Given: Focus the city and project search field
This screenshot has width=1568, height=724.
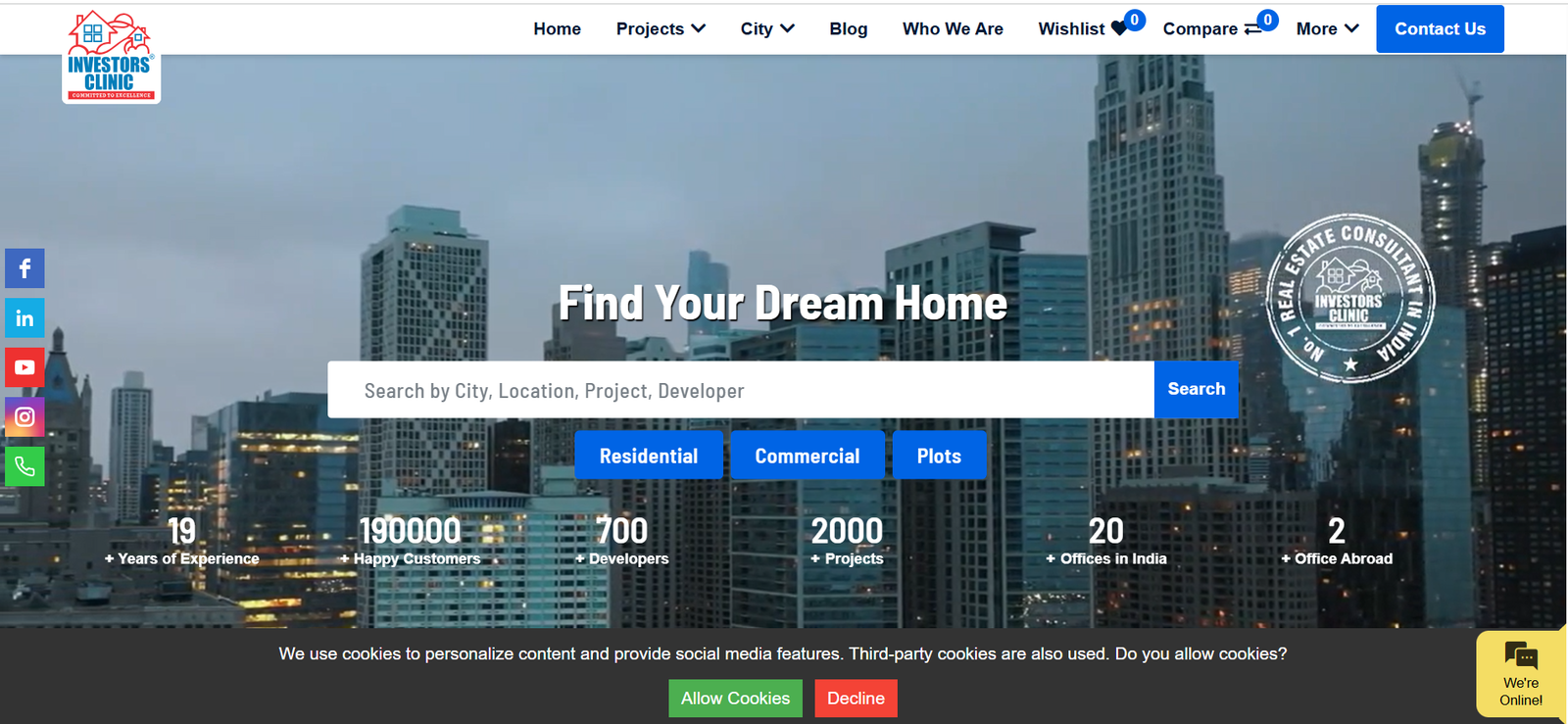Looking at the screenshot, I should click(740, 390).
